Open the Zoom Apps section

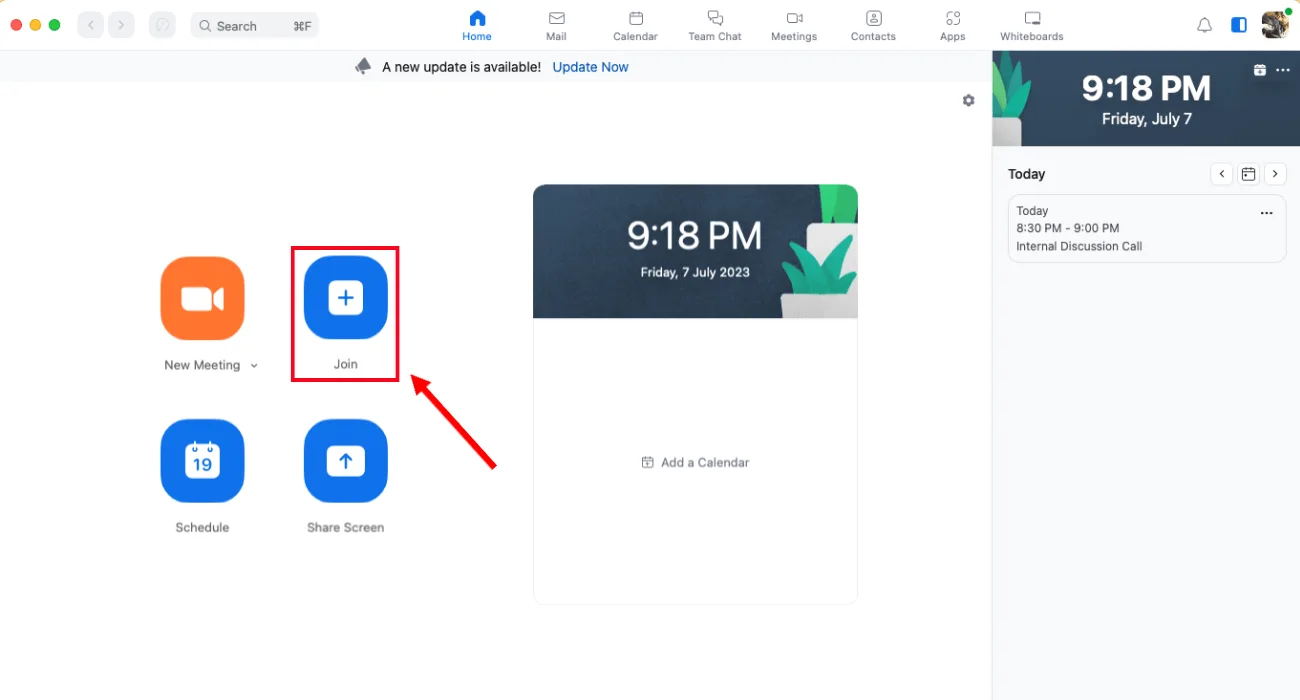pyautogui.click(x=951, y=25)
